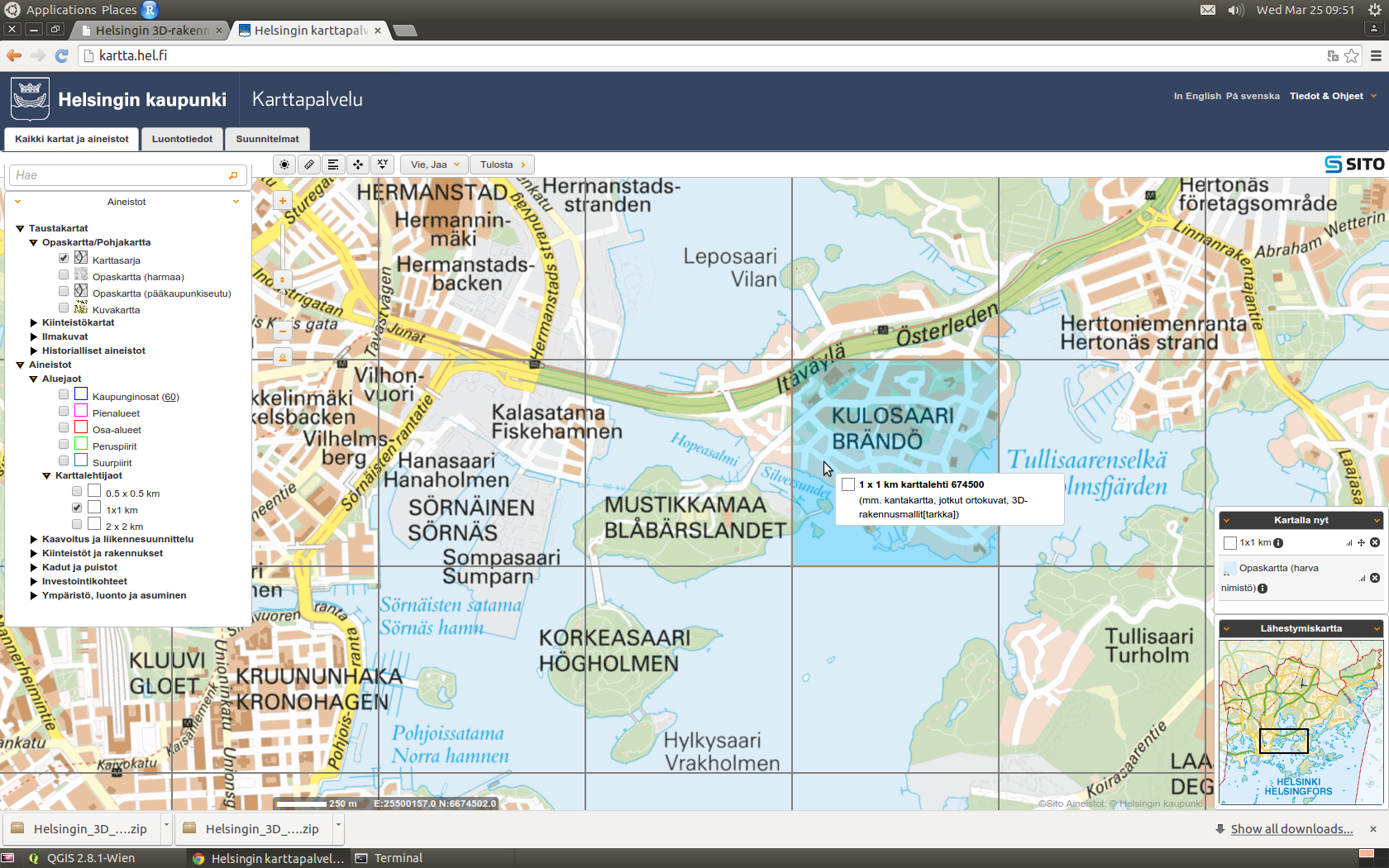The height and width of the screenshot is (868, 1389).
Task: Click the XY coordinates tool
Action: (382, 165)
